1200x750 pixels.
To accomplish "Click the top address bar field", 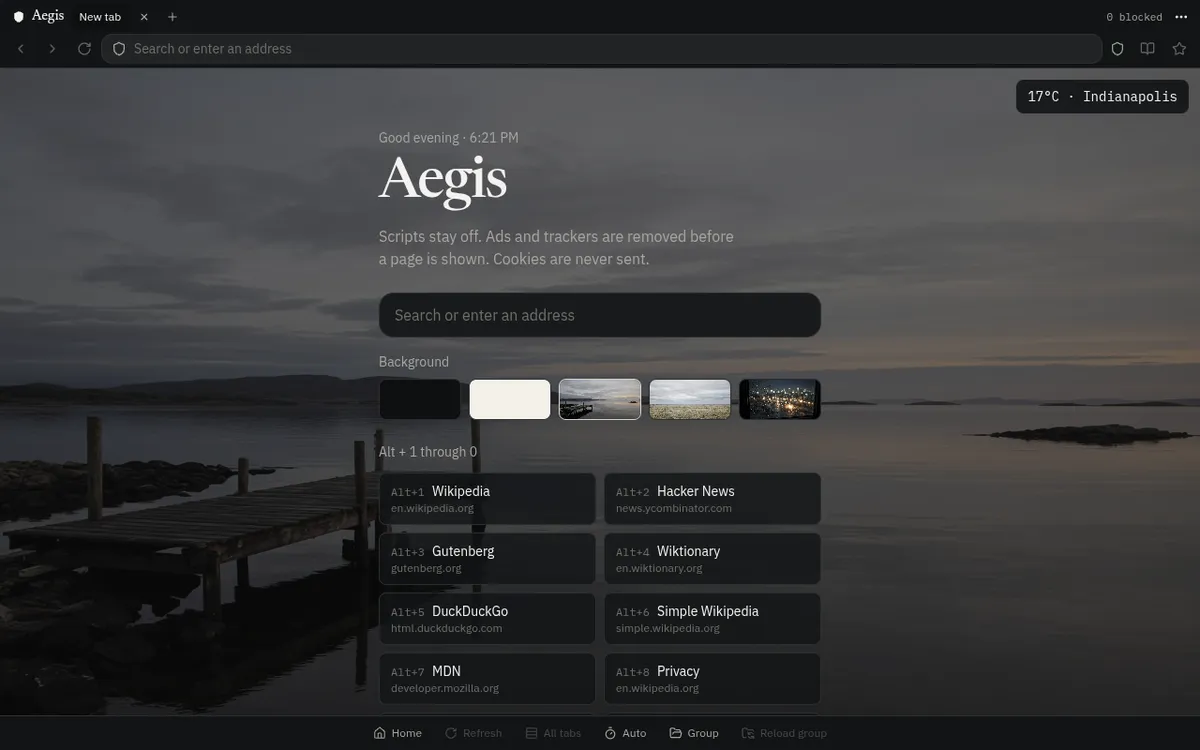I will click(x=601, y=49).
